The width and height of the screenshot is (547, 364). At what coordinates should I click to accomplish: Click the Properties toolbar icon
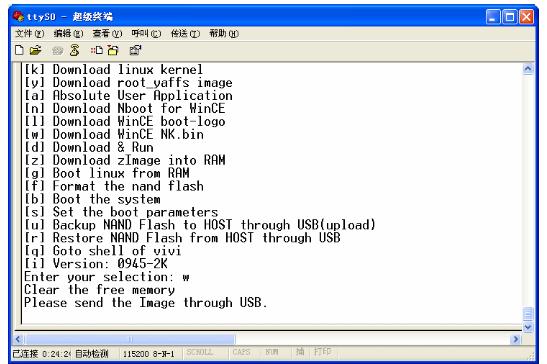[135, 50]
